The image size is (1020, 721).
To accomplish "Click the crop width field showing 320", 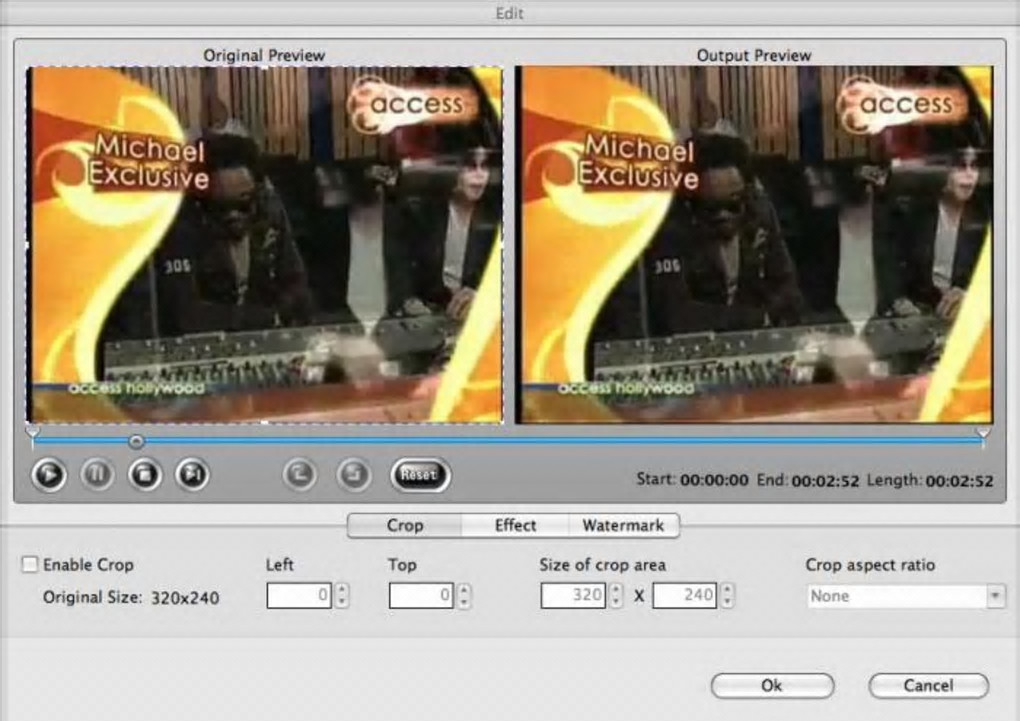I will (x=573, y=595).
